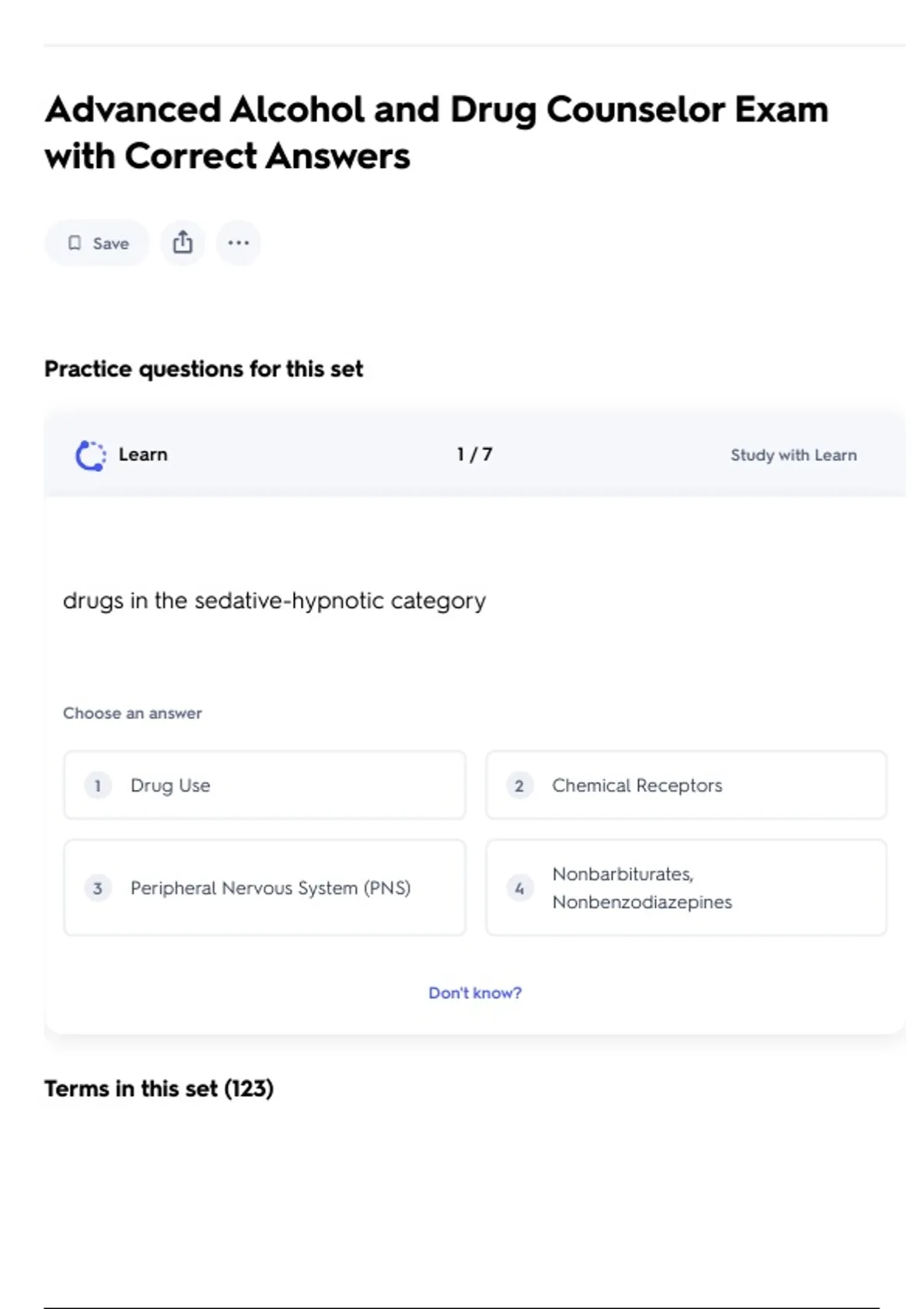Click the Save bookmark icon
The image size is (924, 1309).
click(75, 243)
